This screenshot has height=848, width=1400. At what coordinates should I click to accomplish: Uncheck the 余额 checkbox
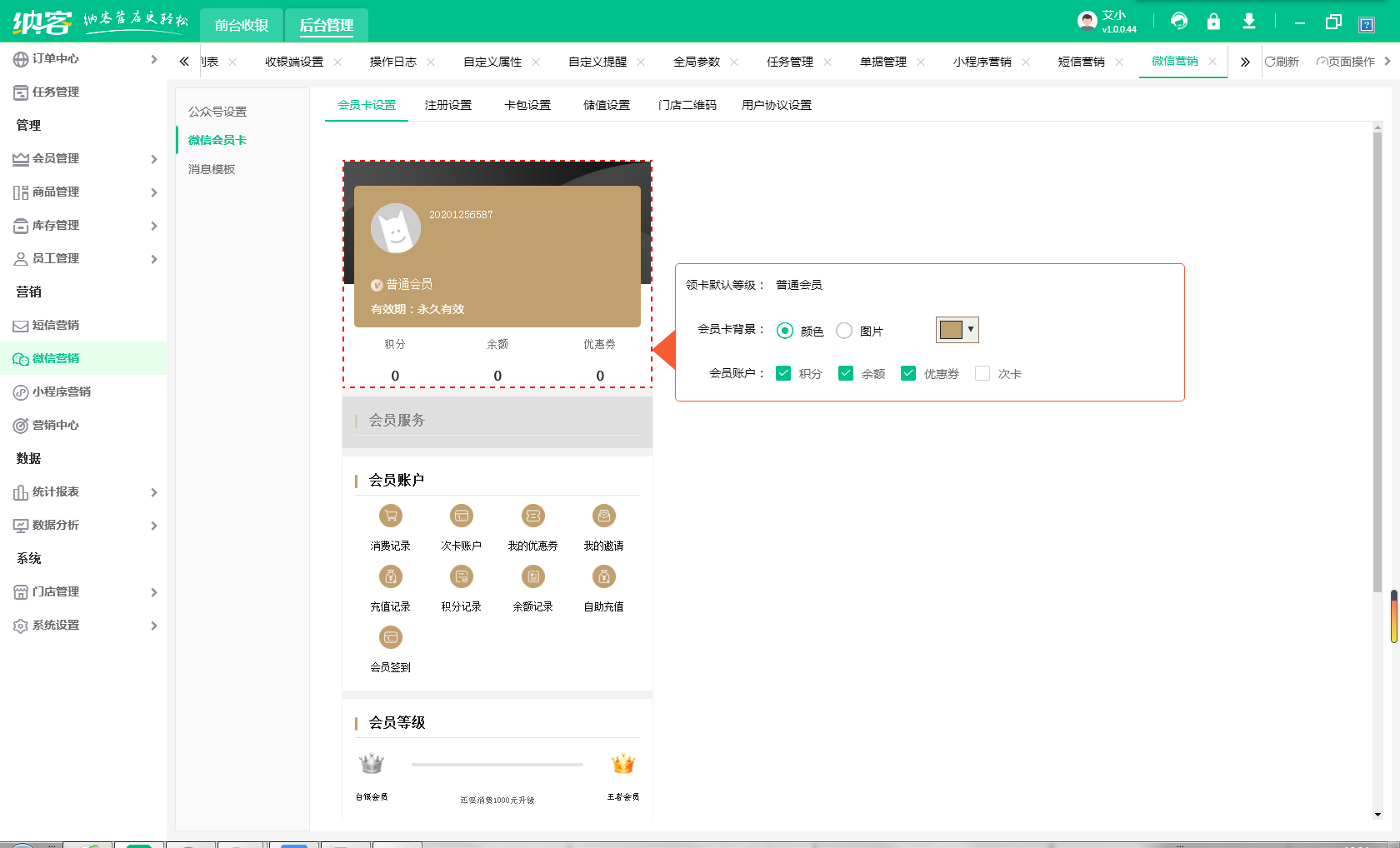click(x=846, y=373)
